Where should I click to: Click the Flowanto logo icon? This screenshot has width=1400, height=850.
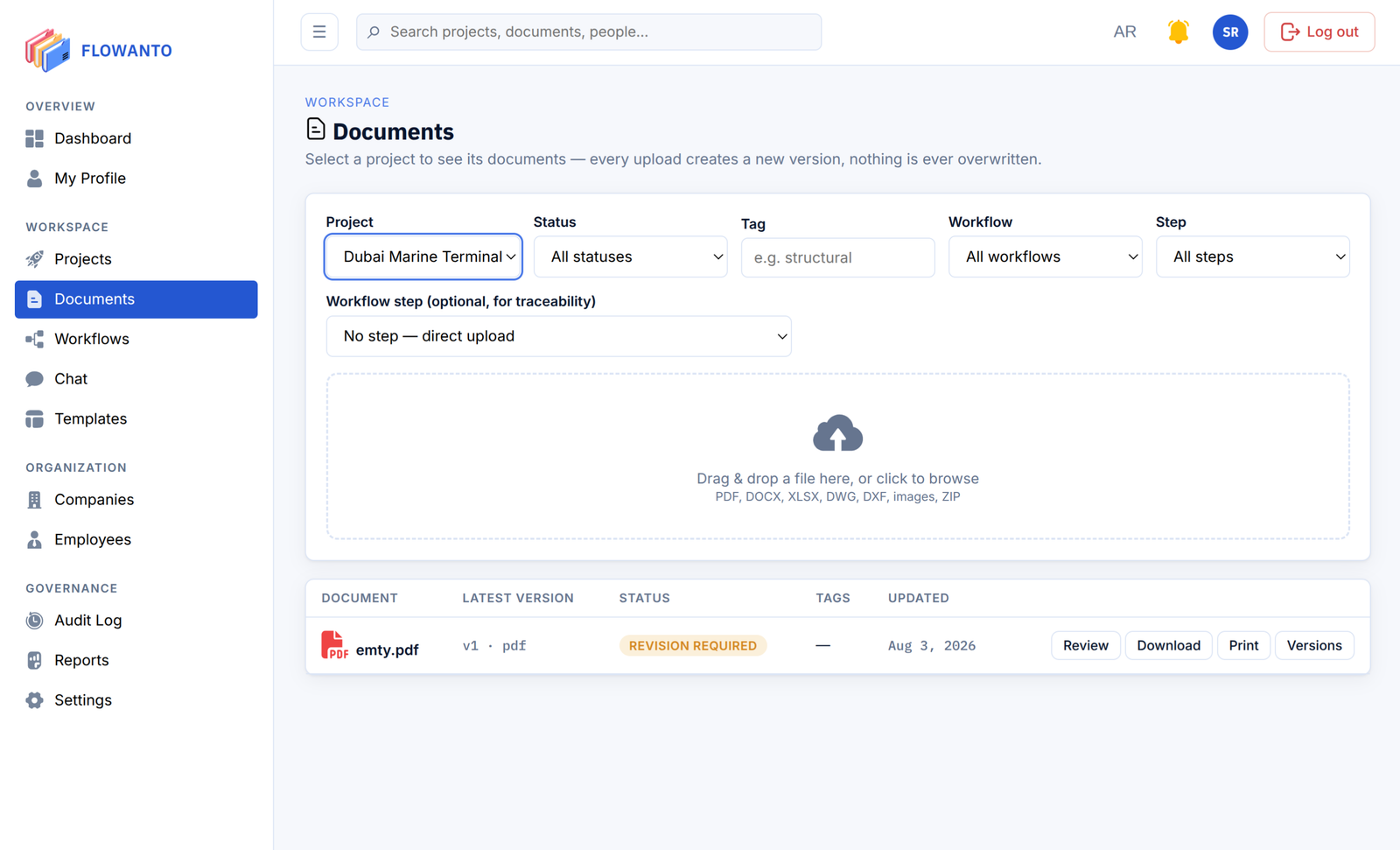pyautogui.click(x=47, y=50)
